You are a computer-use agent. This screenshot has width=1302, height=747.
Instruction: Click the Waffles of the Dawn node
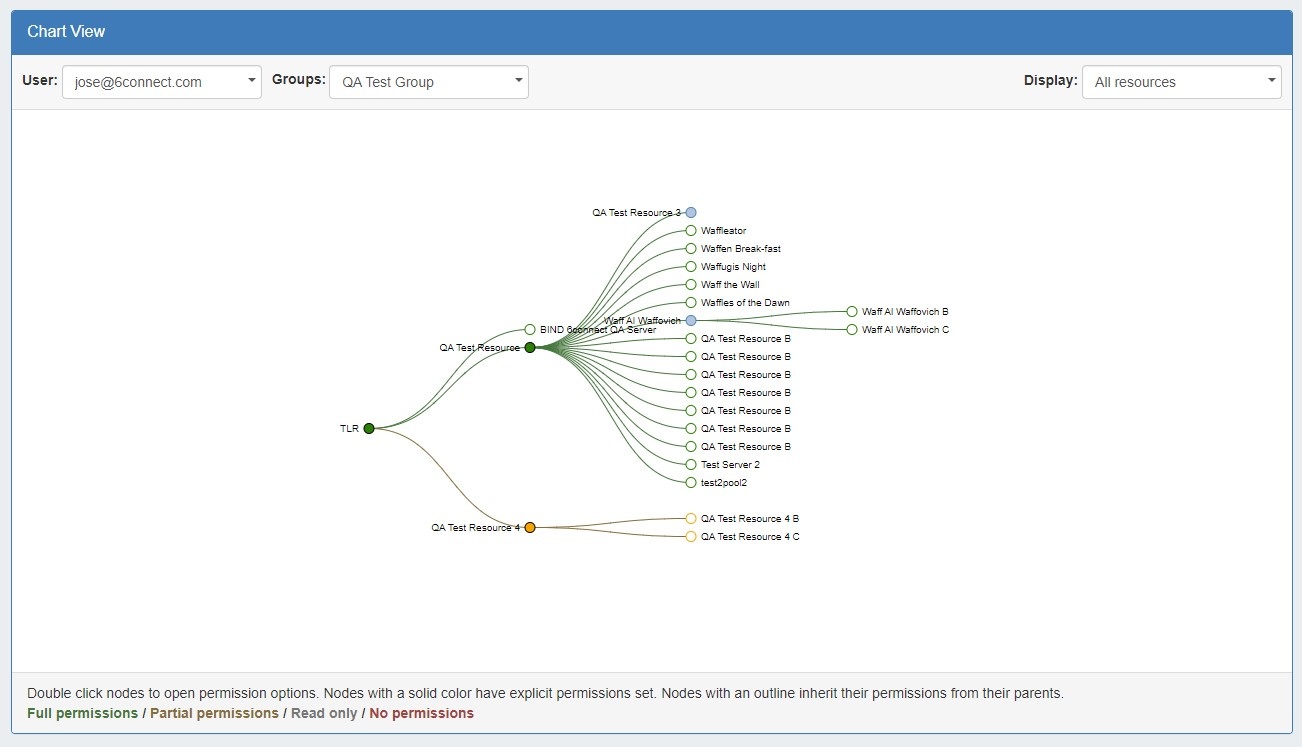(x=691, y=302)
